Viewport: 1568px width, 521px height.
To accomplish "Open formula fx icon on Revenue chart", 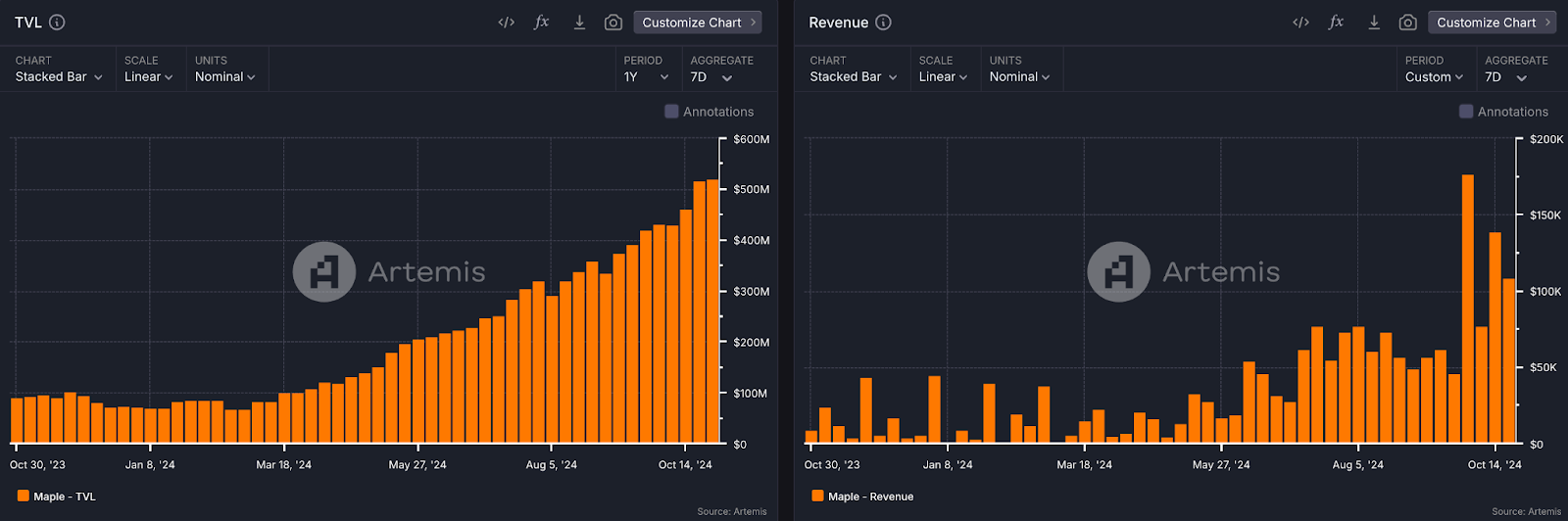I will [x=1337, y=22].
